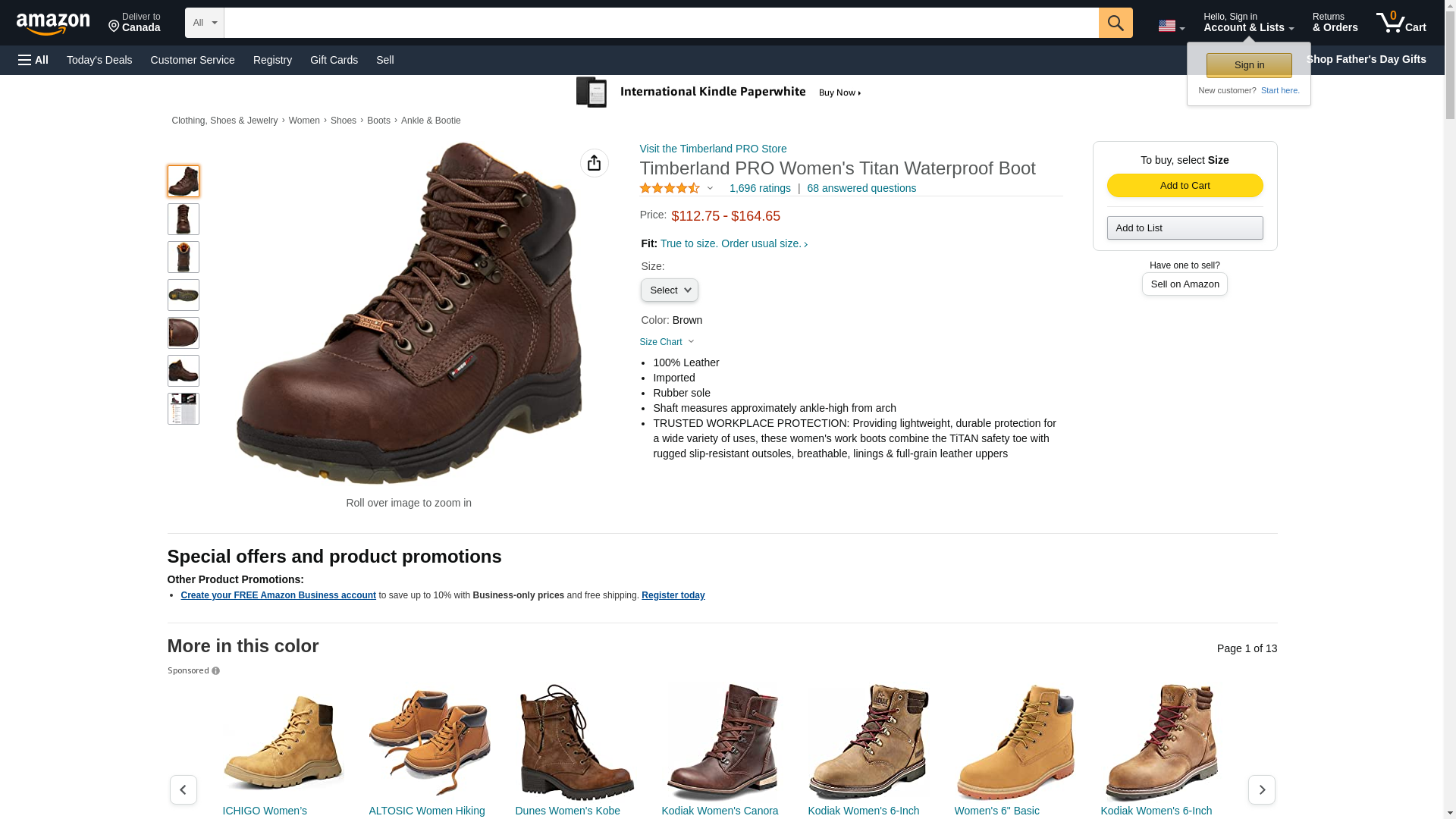The width and height of the screenshot is (1456, 819).
Task: Expand the star ratings breakdown popover
Action: [x=710, y=188]
